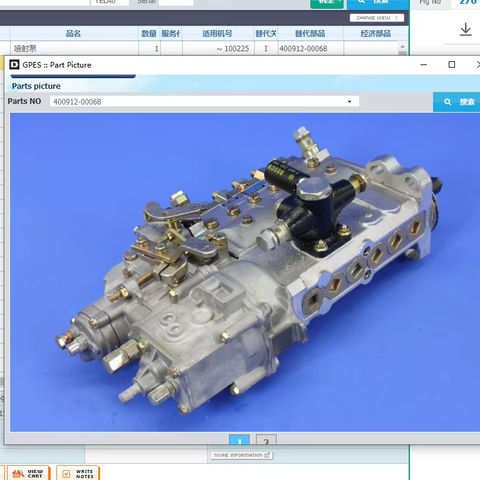480x480 pixels.
Task: Click the top blue search button
Action: (378, 3)
